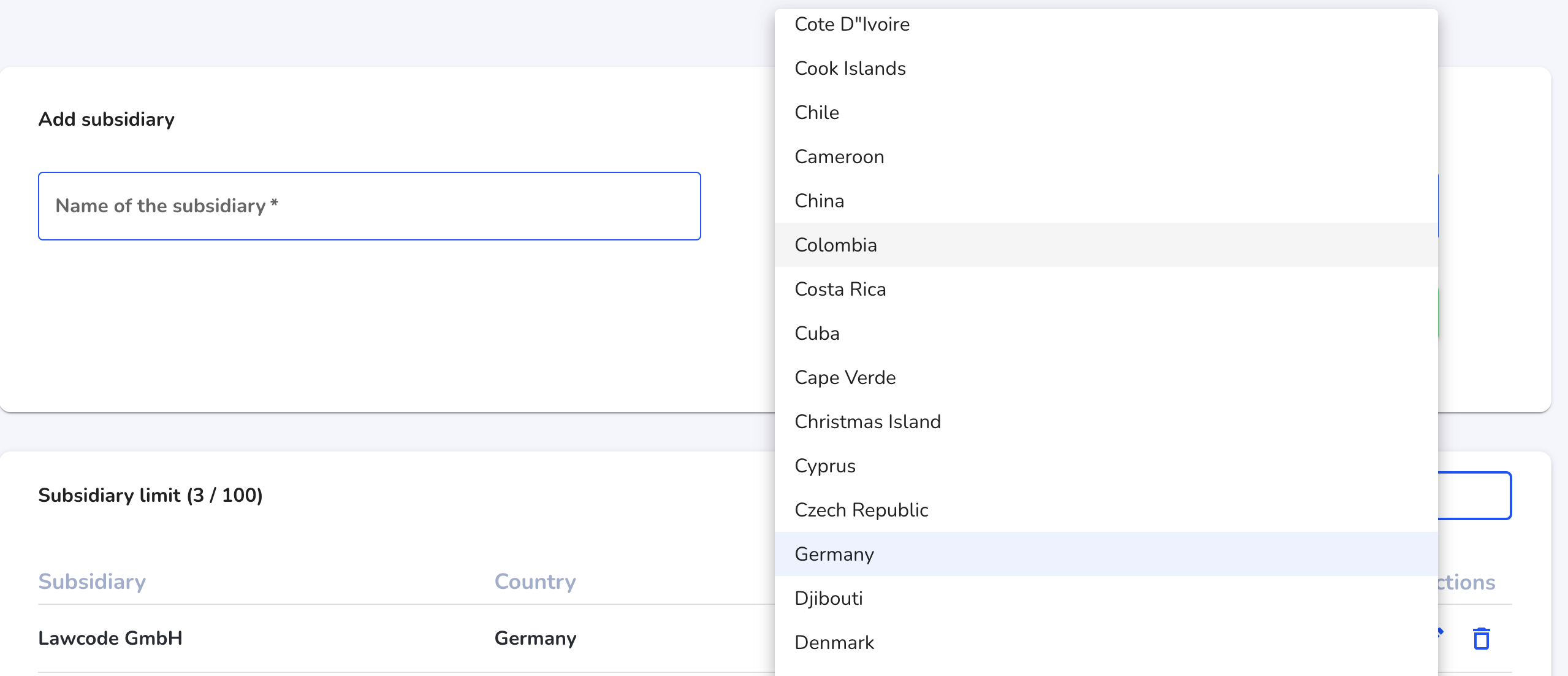Choose the highlighted Colombia option
The height and width of the screenshot is (676, 1568).
click(1106, 245)
